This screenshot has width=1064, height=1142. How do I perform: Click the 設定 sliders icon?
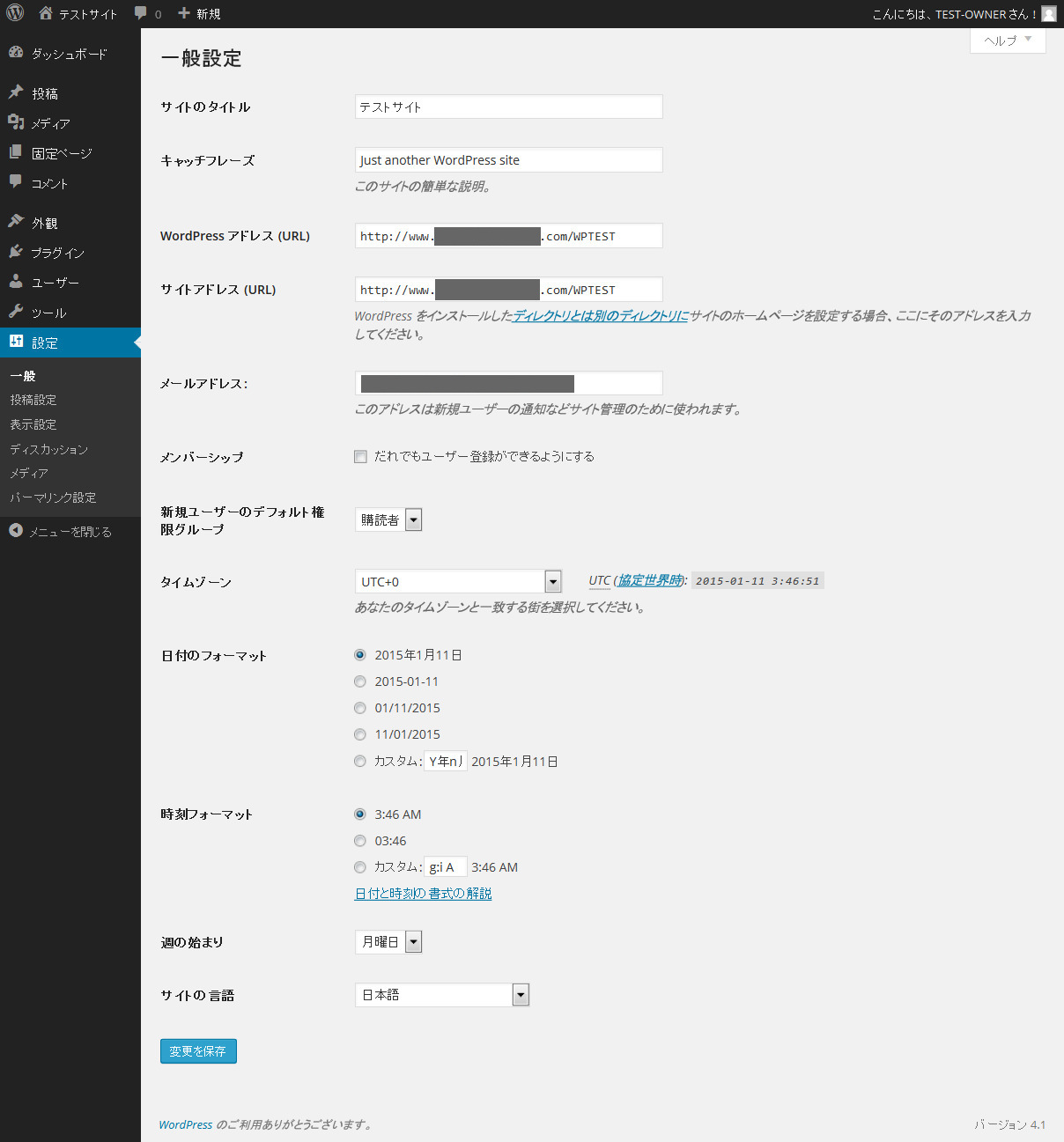[x=16, y=342]
